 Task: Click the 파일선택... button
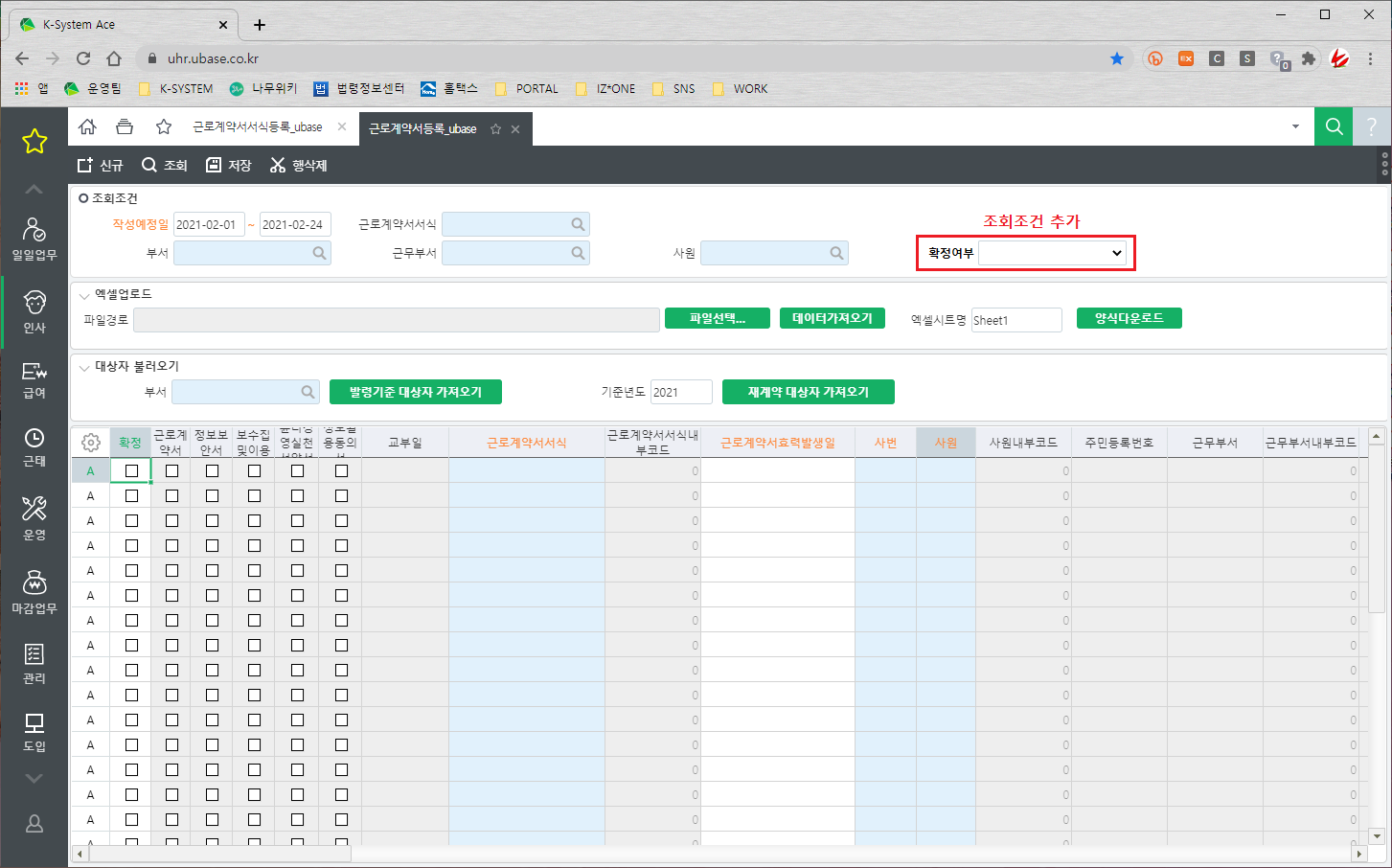pyautogui.click(x=718, y=318)
